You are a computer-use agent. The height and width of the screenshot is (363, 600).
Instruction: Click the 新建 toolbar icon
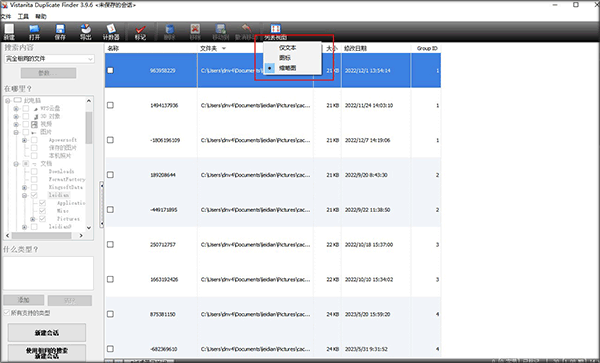9,29
